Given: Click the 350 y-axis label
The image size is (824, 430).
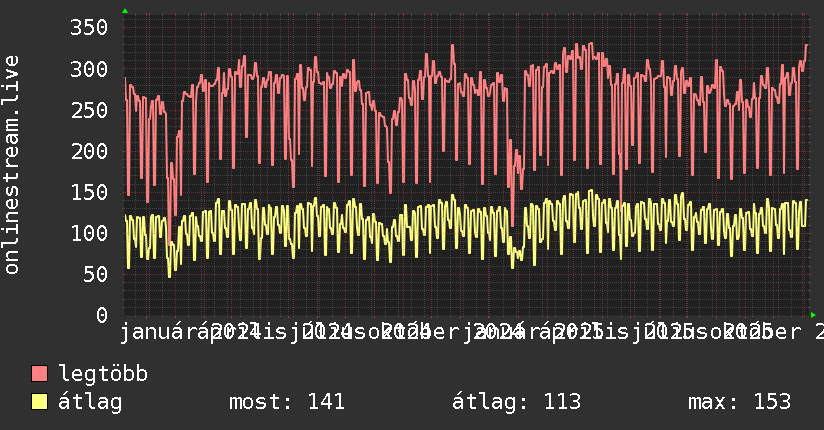Looking at the screenshot, I should tap(89, 27).
